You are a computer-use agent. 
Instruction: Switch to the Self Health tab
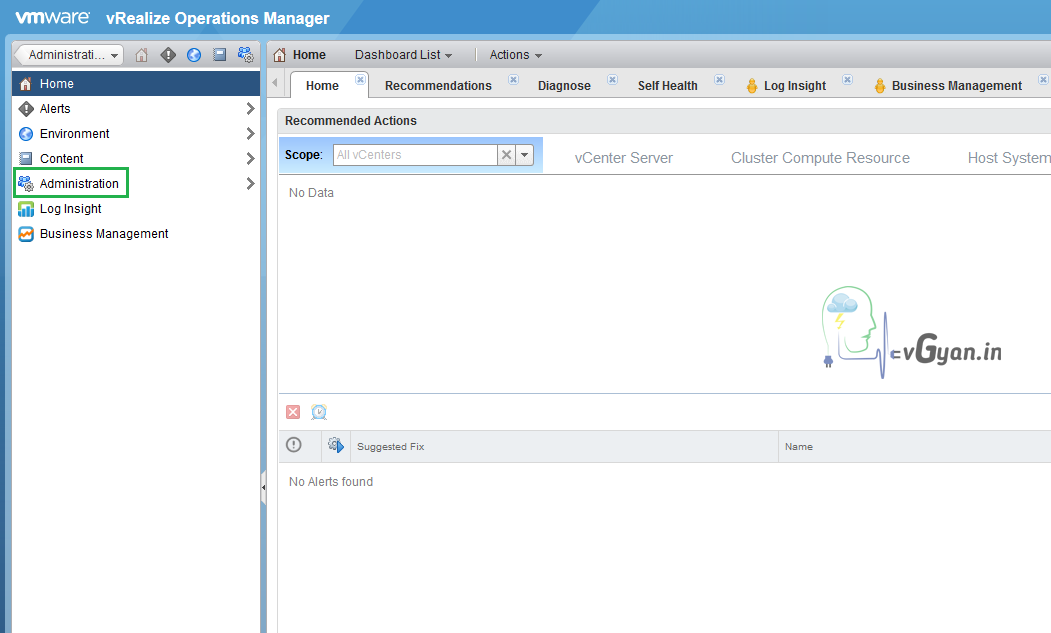668,86
